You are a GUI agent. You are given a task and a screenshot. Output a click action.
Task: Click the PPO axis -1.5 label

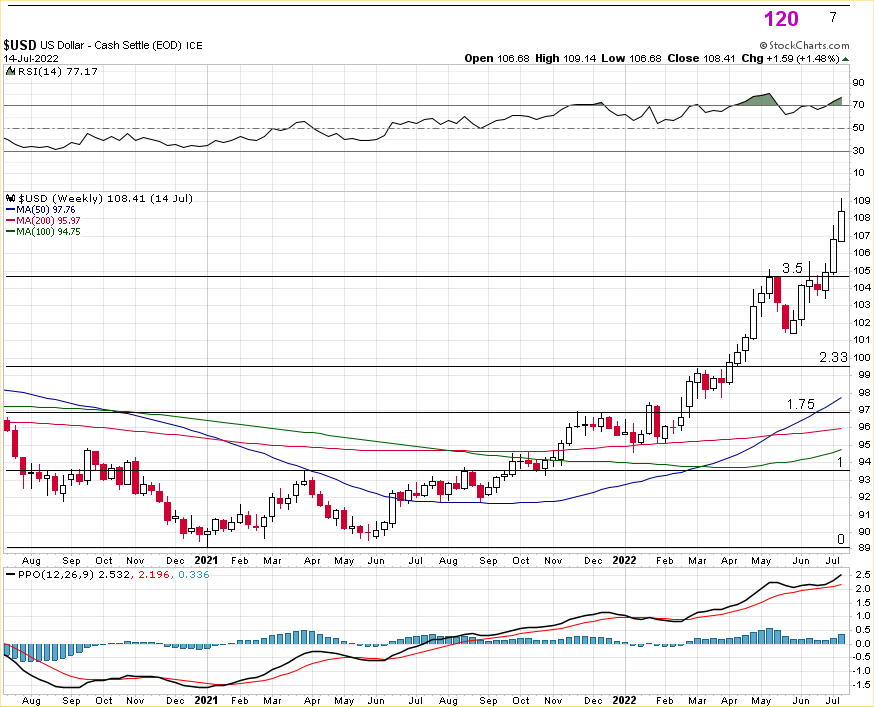[x=862, y=685]
